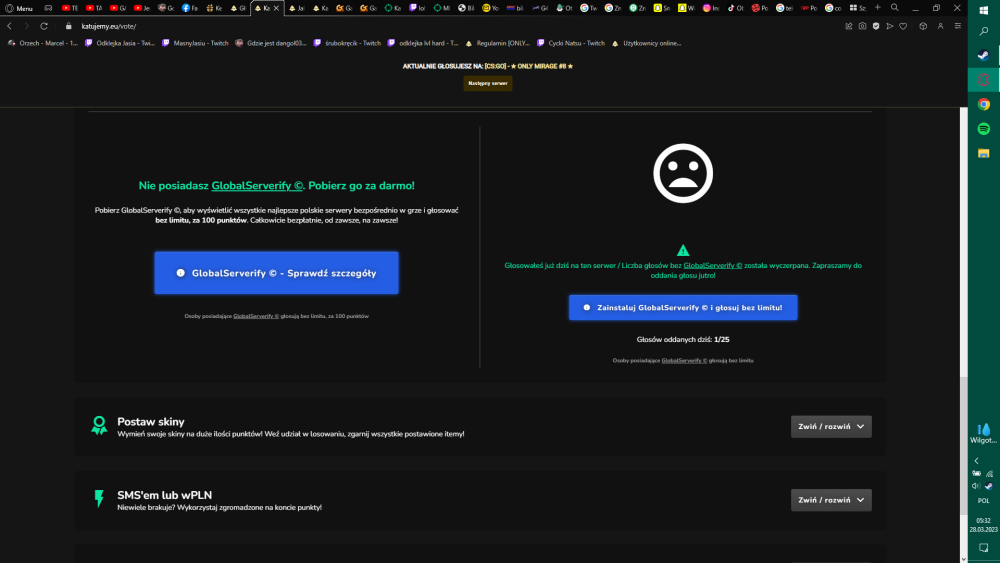Click small GlobalServerify link under votes count
Image resolution: width=1000 pixels, height=563 pixels.
click(x=684, y=361)
